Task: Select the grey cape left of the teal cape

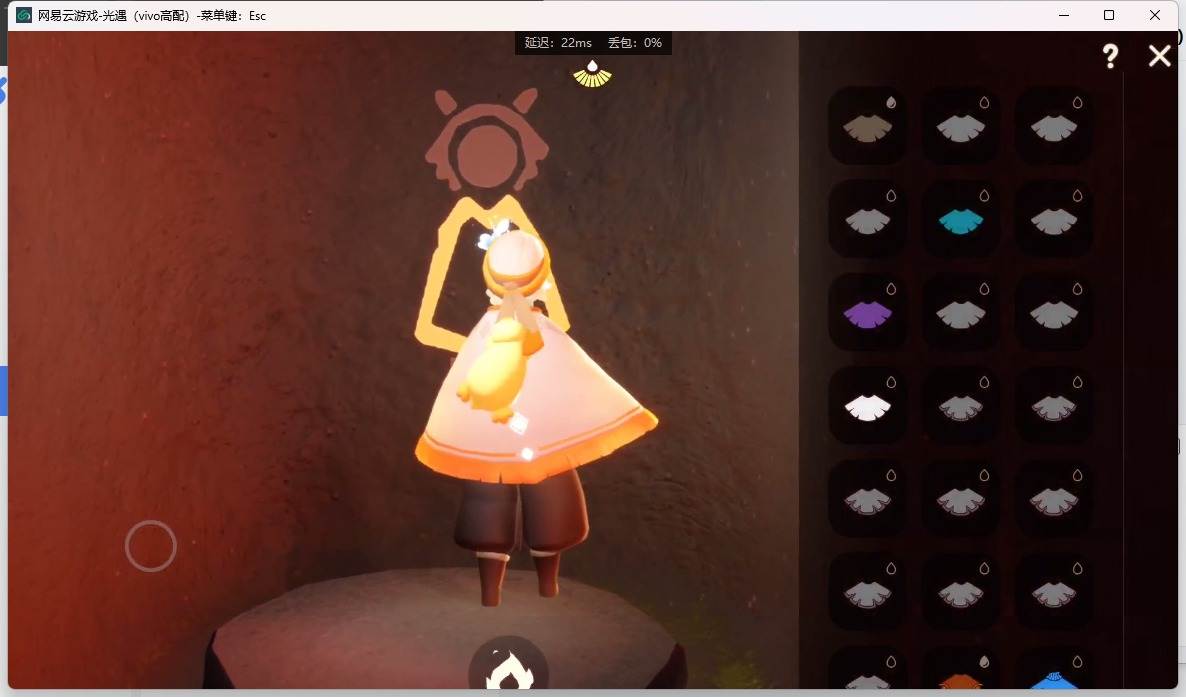Action: click(x=868, y=221)
